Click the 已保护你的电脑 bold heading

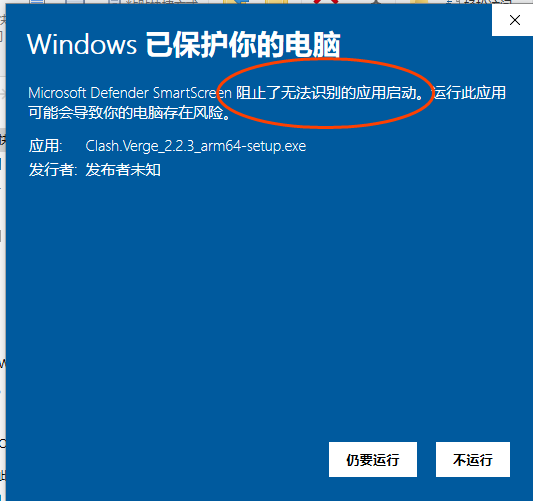click(x=243, y=45)
